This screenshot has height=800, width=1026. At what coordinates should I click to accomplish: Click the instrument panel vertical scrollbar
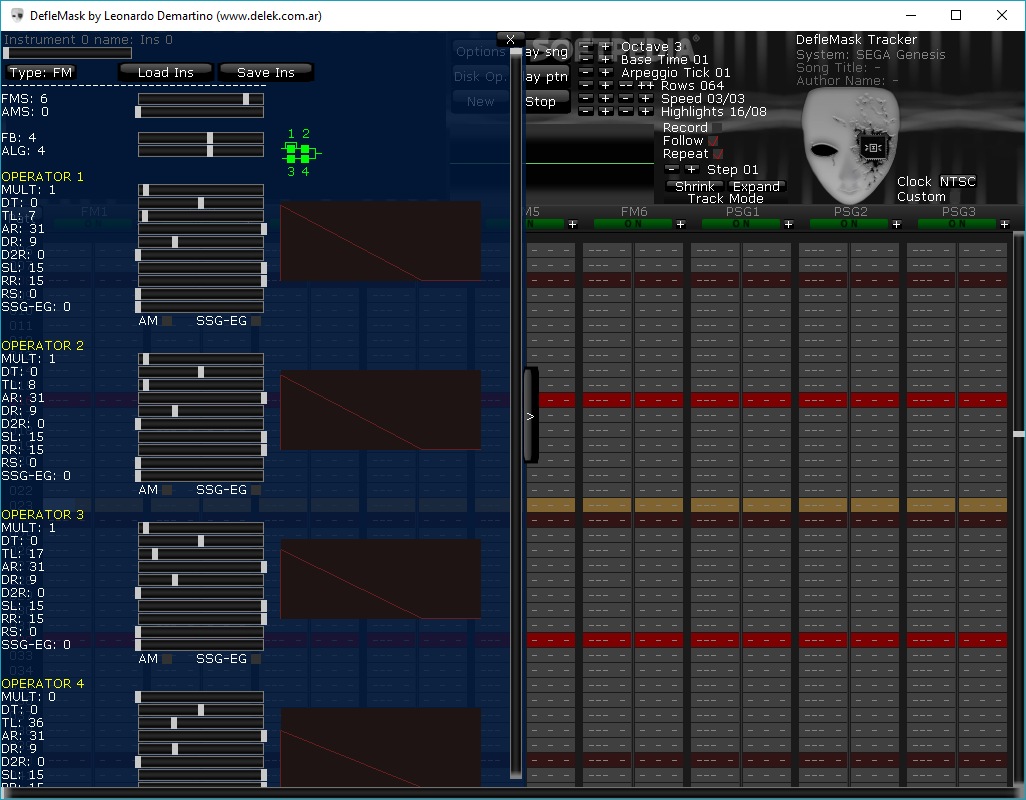(x=516, y=412)
